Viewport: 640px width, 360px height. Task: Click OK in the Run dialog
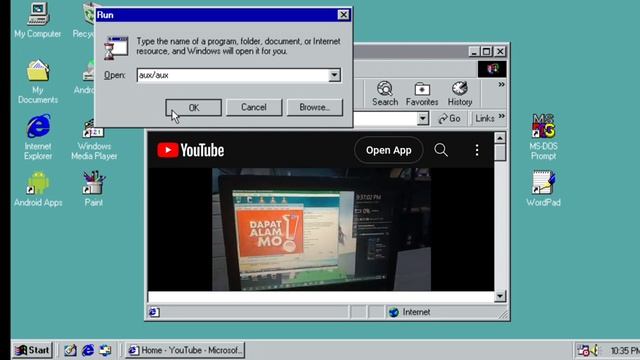click(193, 107)
